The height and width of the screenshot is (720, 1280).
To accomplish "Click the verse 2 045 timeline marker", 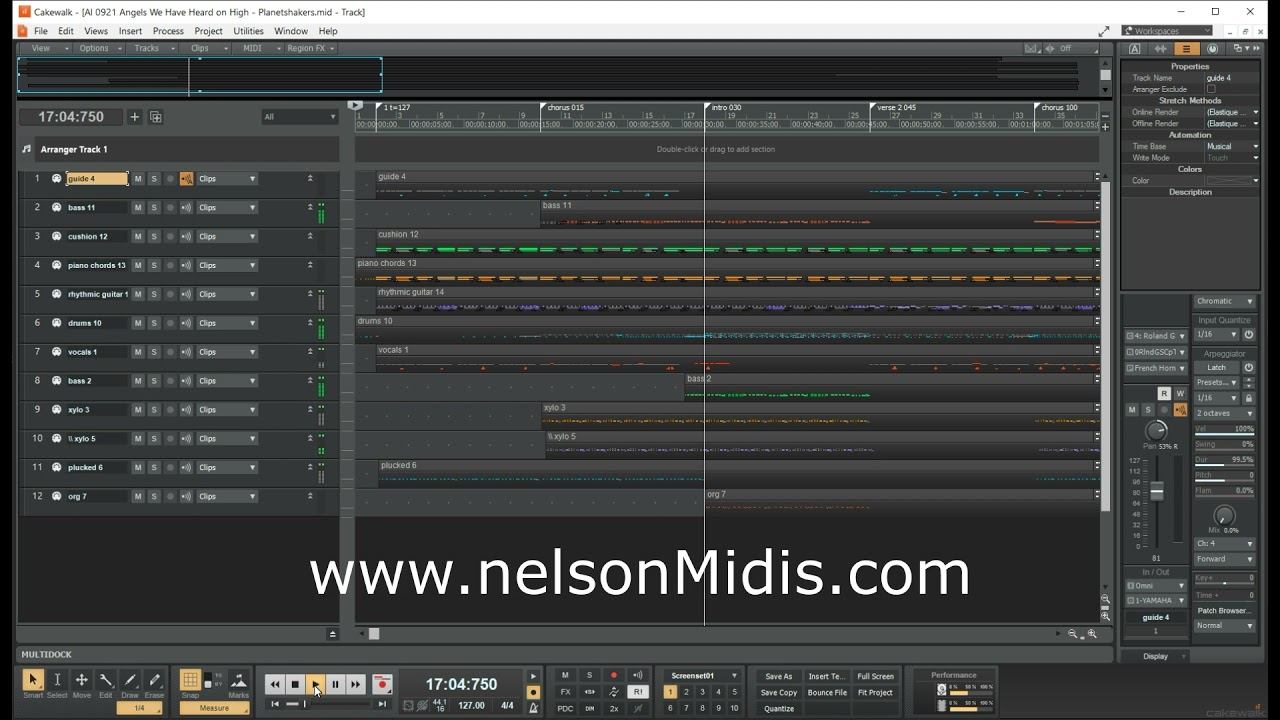I will 896,107.
